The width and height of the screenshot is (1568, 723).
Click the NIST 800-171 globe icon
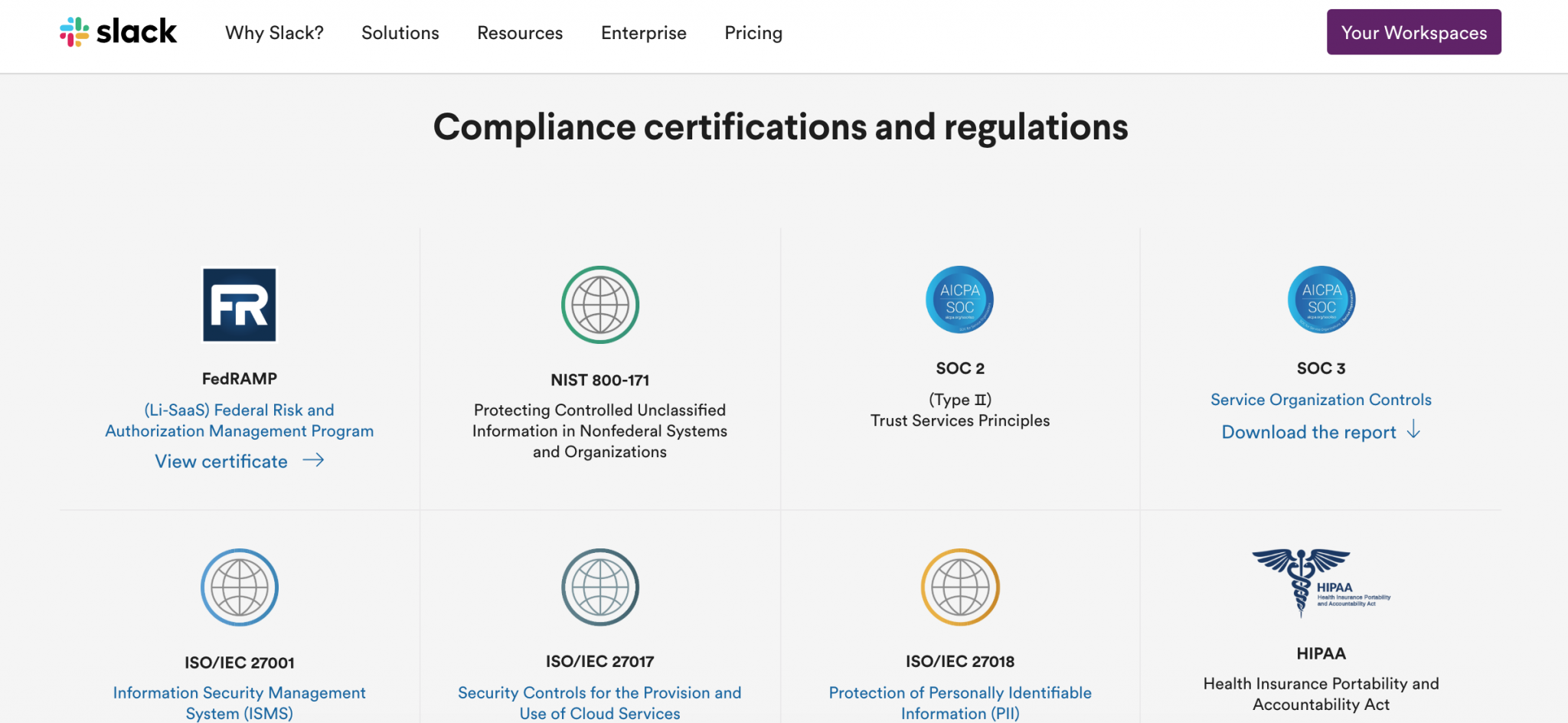click(600, 305)
